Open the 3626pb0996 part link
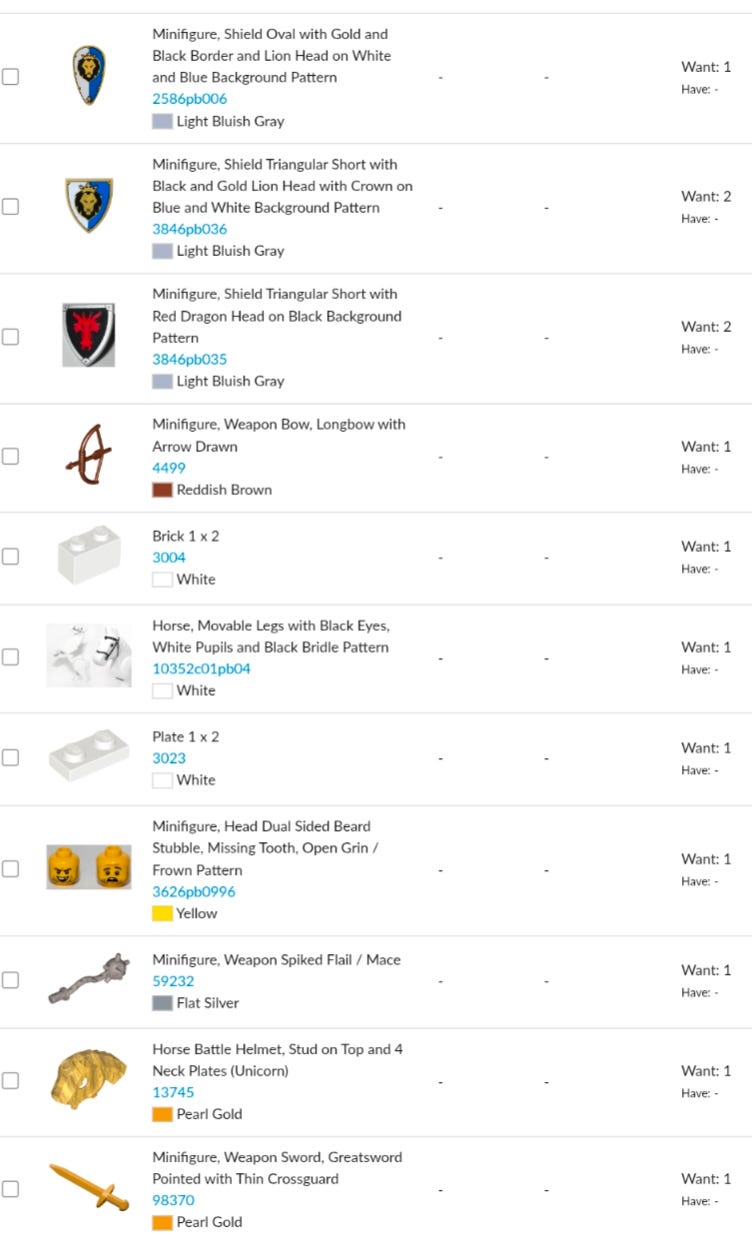The height and width of the screenshot is (1239, 752). (x=194, y=892)
